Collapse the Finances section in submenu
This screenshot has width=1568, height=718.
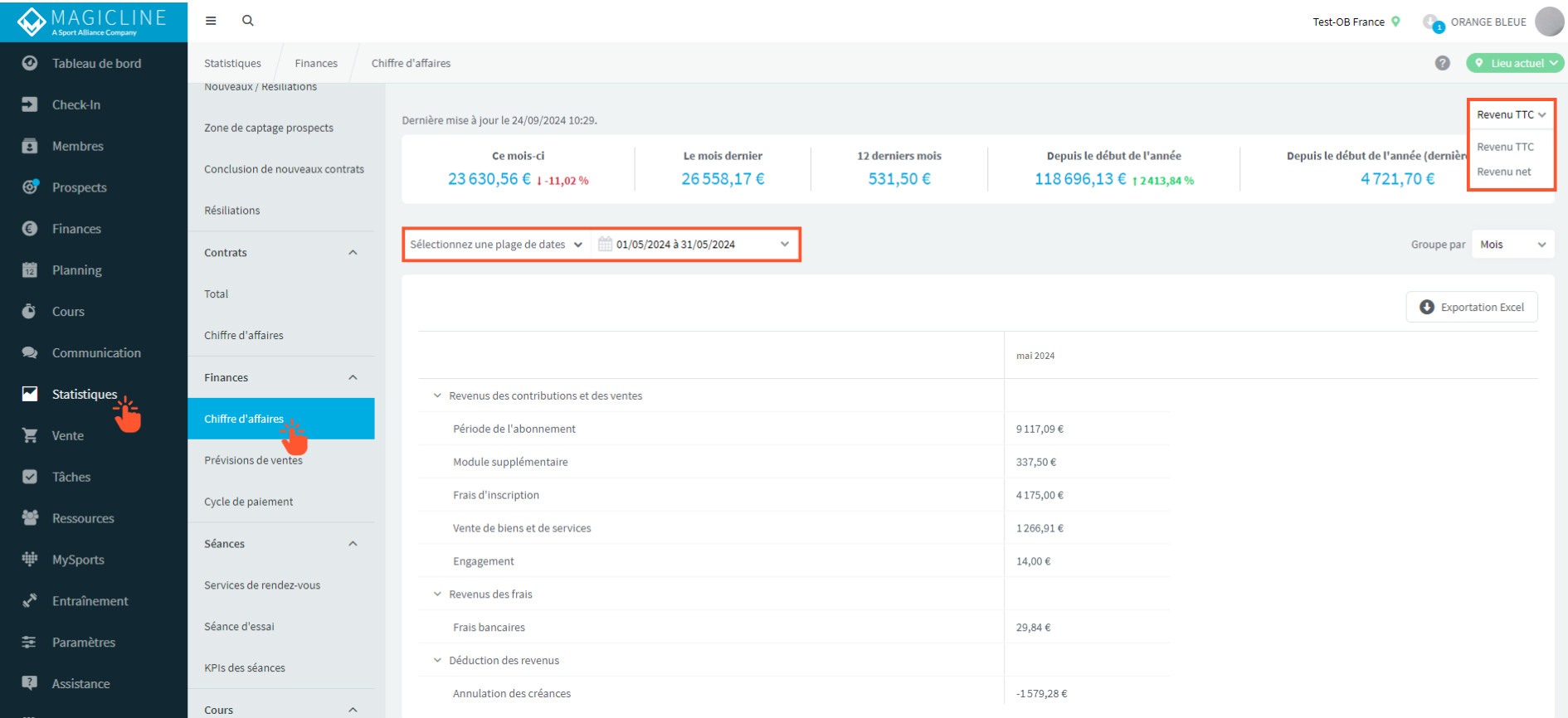coord(353,377)
